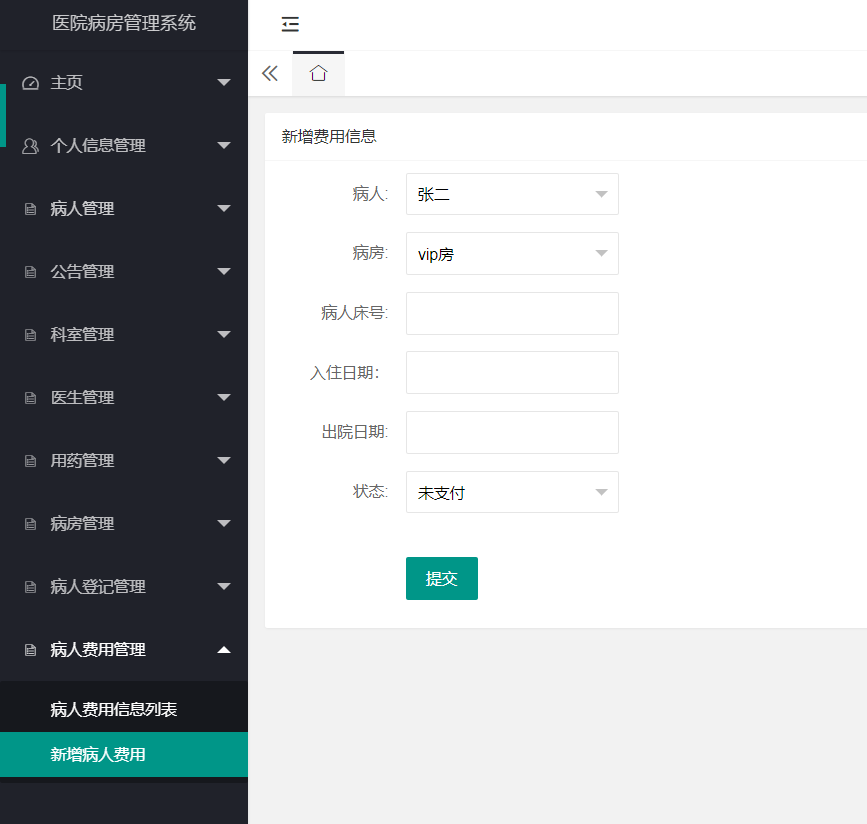Click the double-left arrow tab scroller
Screen dimensions: 867x824
click(270, 73)
